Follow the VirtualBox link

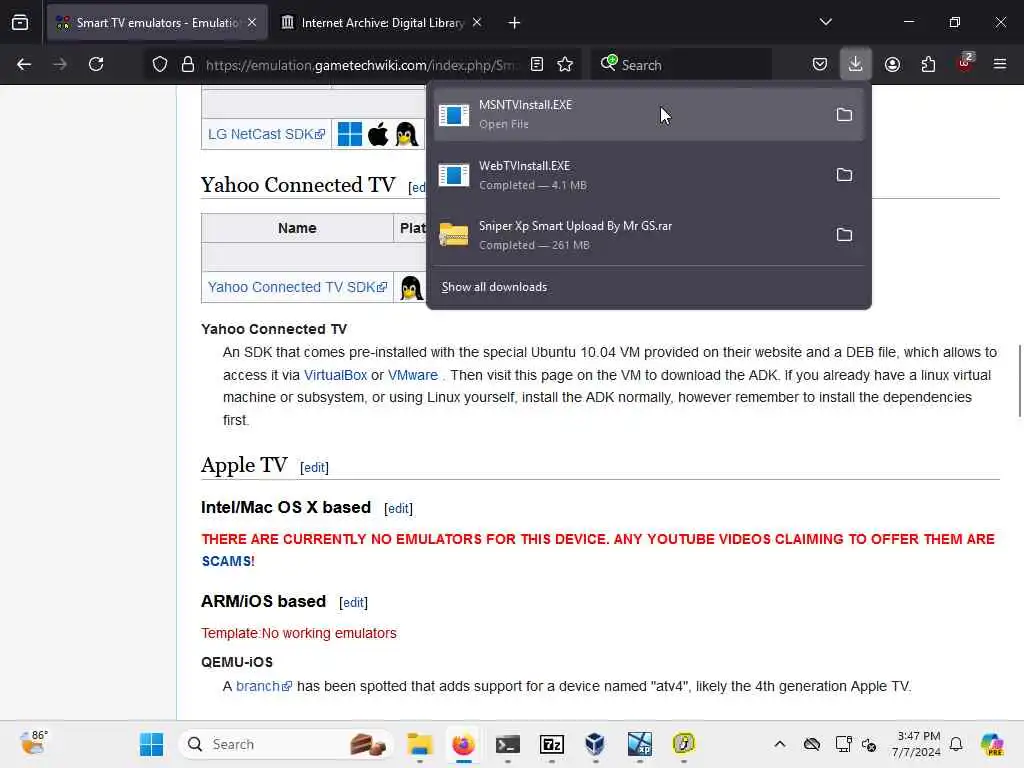[x=335, y=376]
